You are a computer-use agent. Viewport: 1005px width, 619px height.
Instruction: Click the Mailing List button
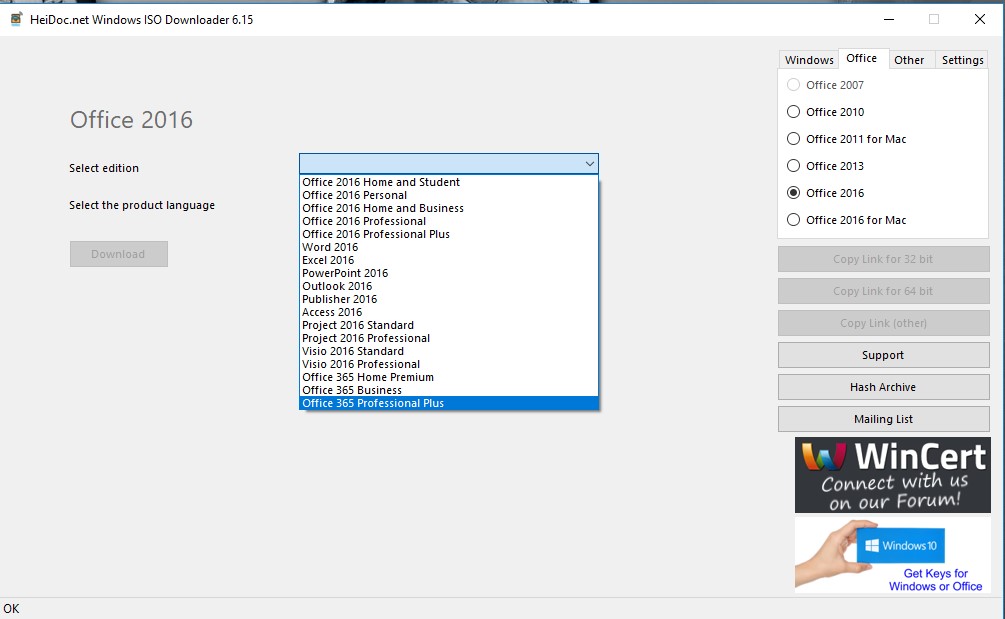tap(883, 419)
